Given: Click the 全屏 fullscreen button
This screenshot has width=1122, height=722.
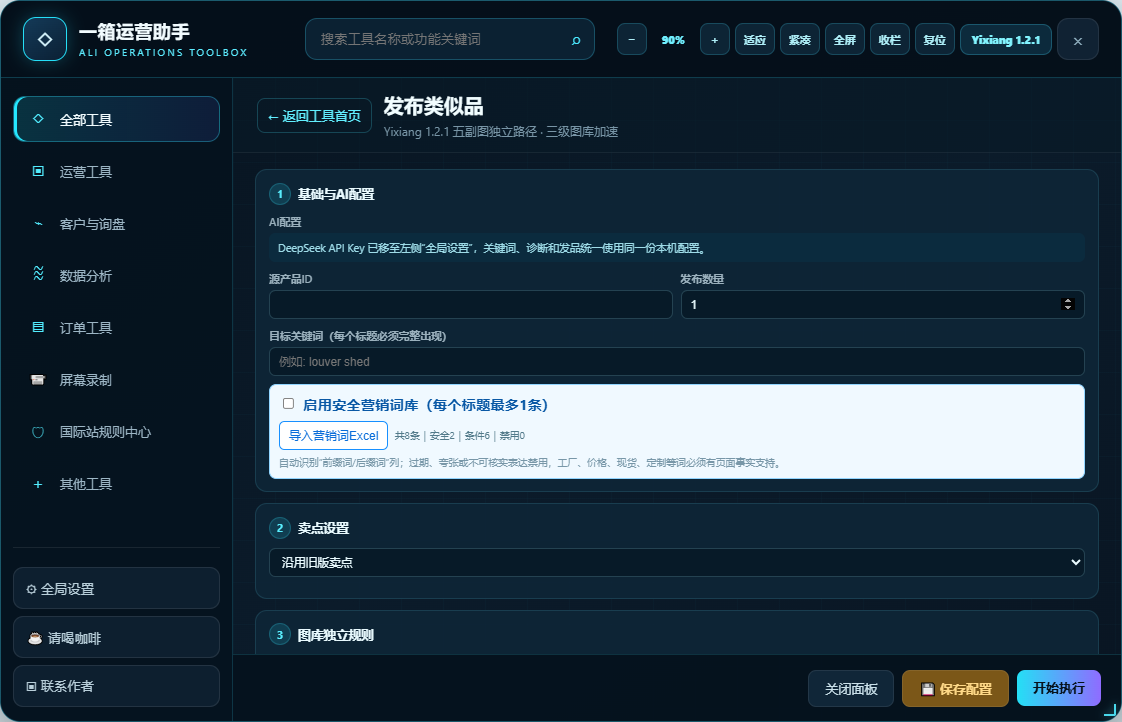Looking at the screenshot, I should tap(844, 39).
